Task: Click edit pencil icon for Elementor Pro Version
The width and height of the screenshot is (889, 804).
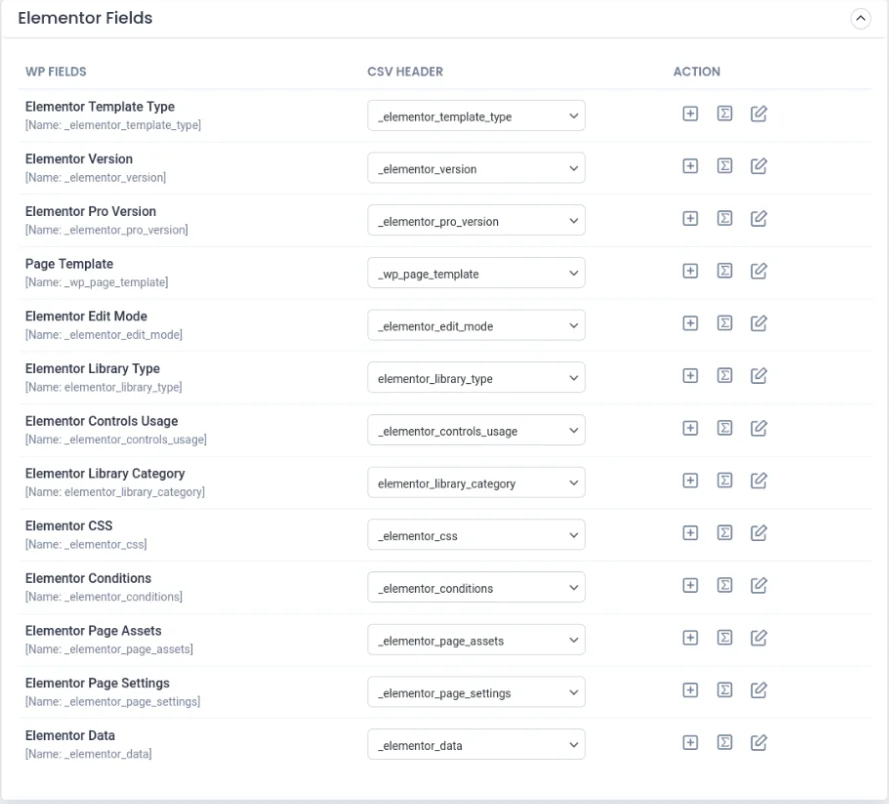Action: tap(759, 220)
